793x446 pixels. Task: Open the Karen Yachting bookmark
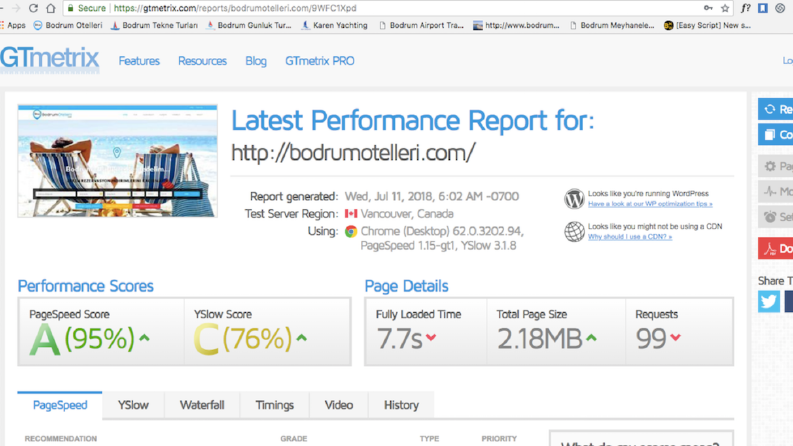(335, 25)
